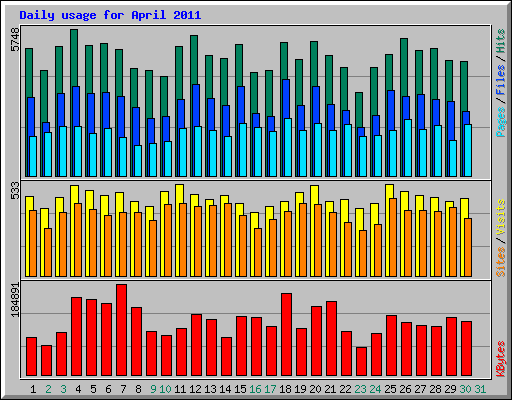The width and height of the screenshot is (512, 400).
Task: Click the red KBytes bar for day 18
Action: 287,335
